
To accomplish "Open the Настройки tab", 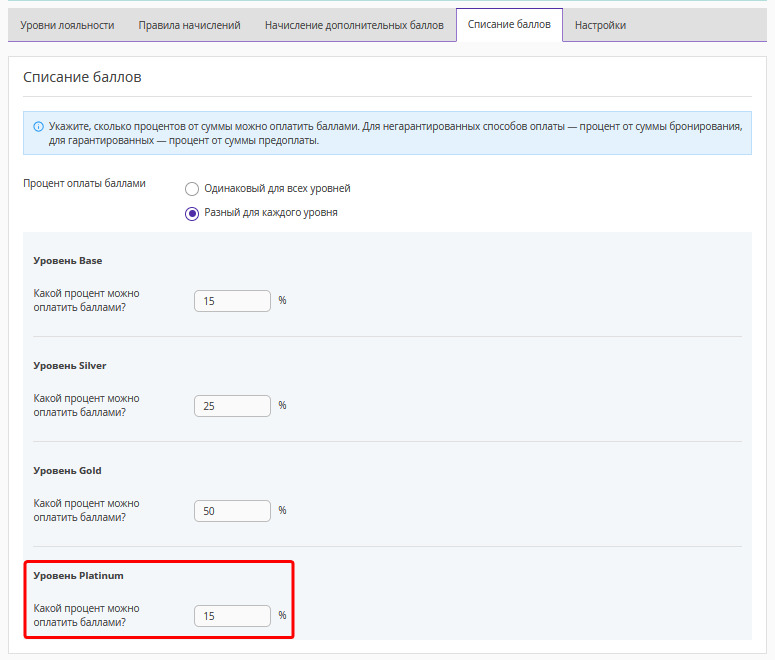I will tap(600, 25).
